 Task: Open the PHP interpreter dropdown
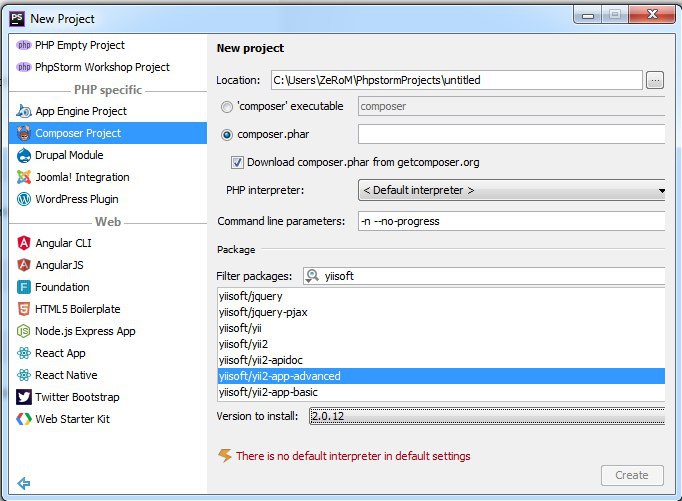point(512,190)
